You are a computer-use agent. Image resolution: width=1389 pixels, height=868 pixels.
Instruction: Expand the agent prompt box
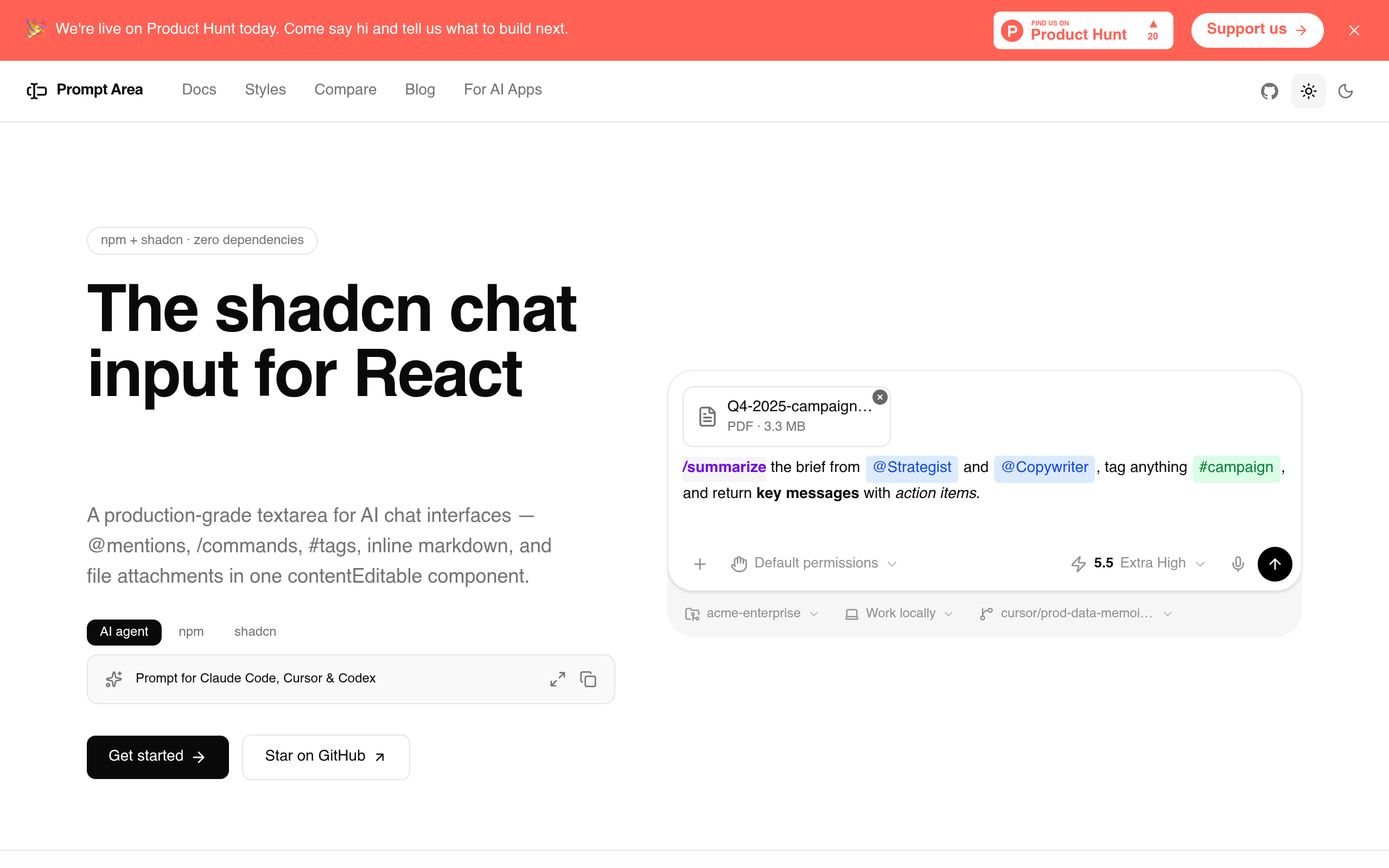[557, 679]
